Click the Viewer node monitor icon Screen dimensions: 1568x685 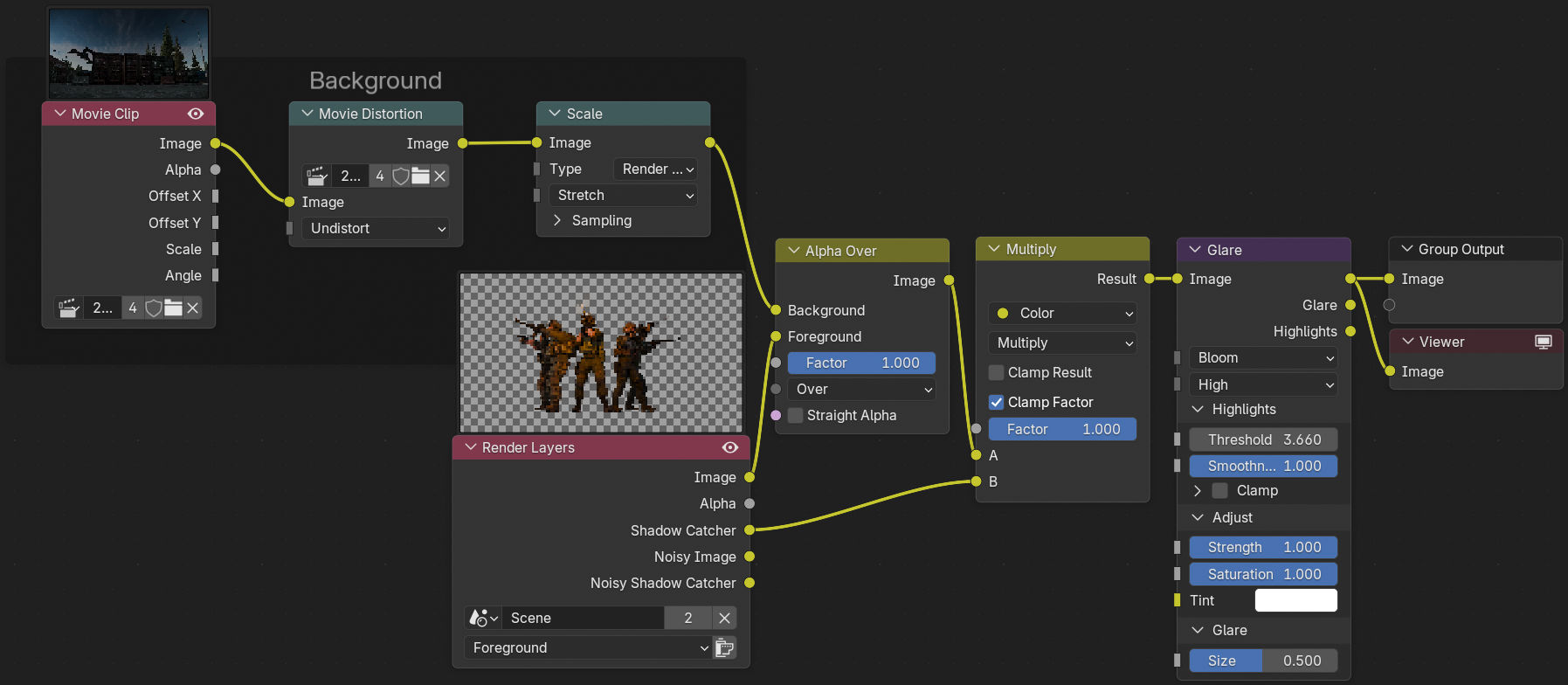1544,342
